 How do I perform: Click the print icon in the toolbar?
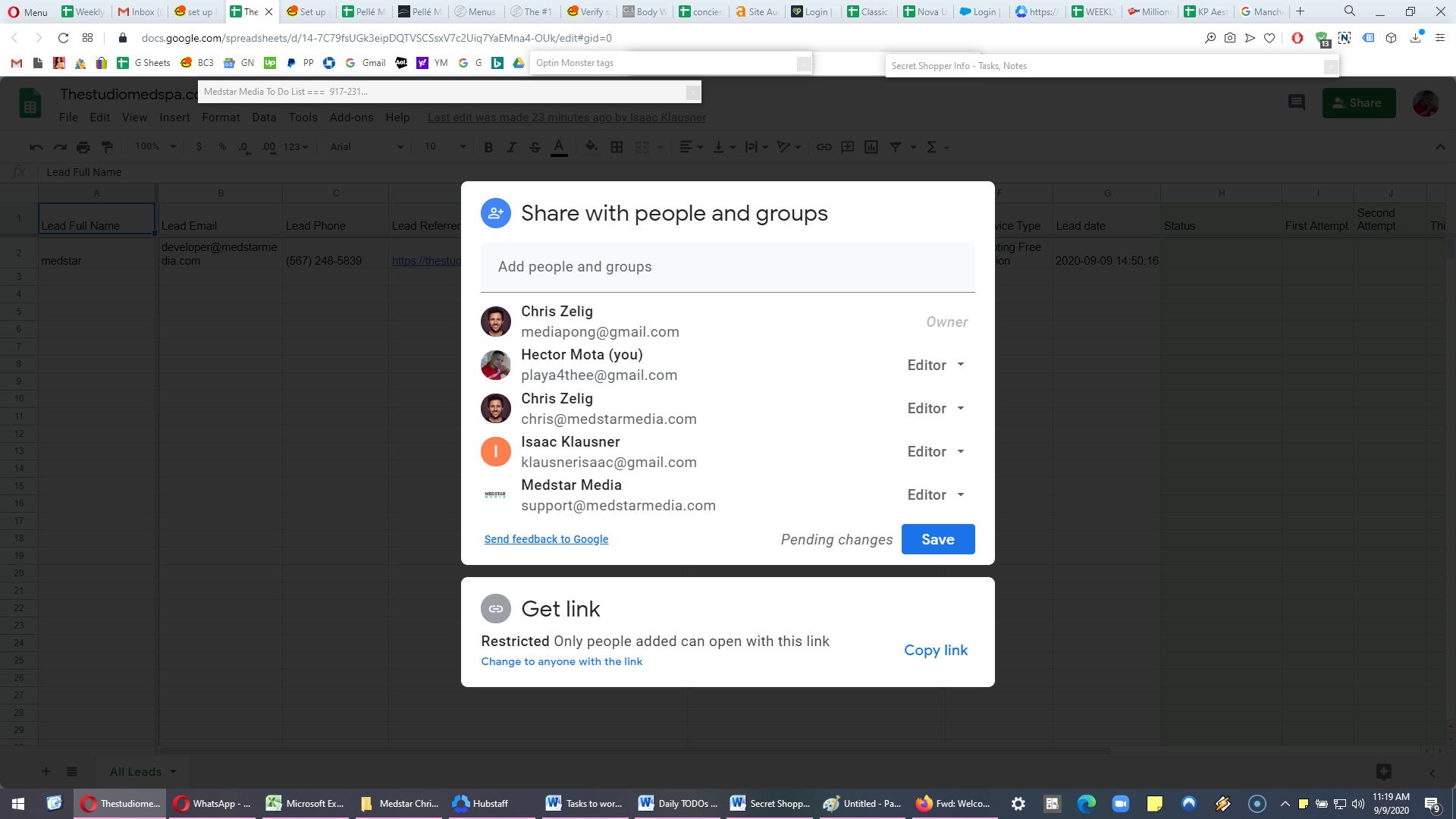[x=83, y=147]
